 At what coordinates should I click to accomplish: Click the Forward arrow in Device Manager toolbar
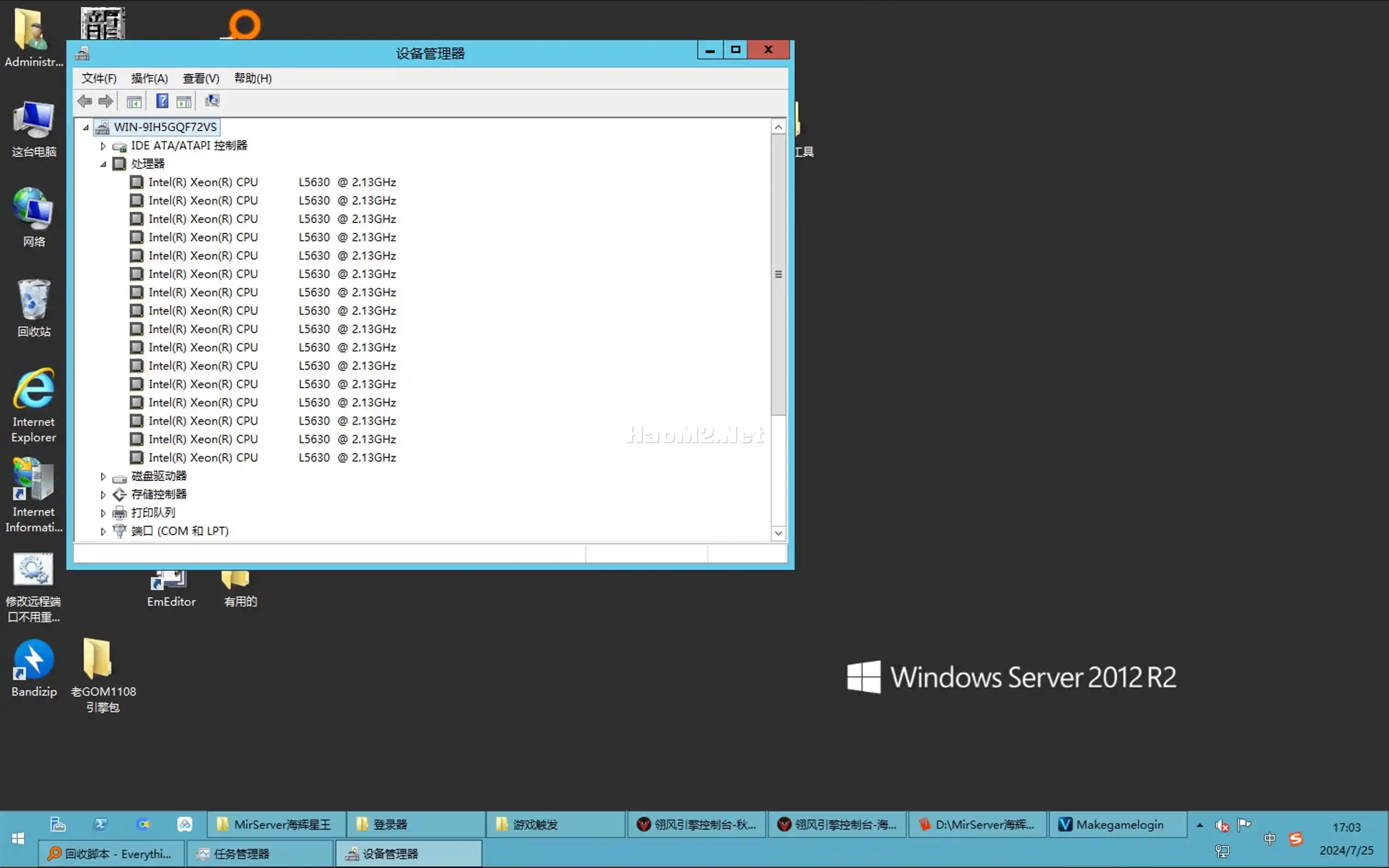106,101
